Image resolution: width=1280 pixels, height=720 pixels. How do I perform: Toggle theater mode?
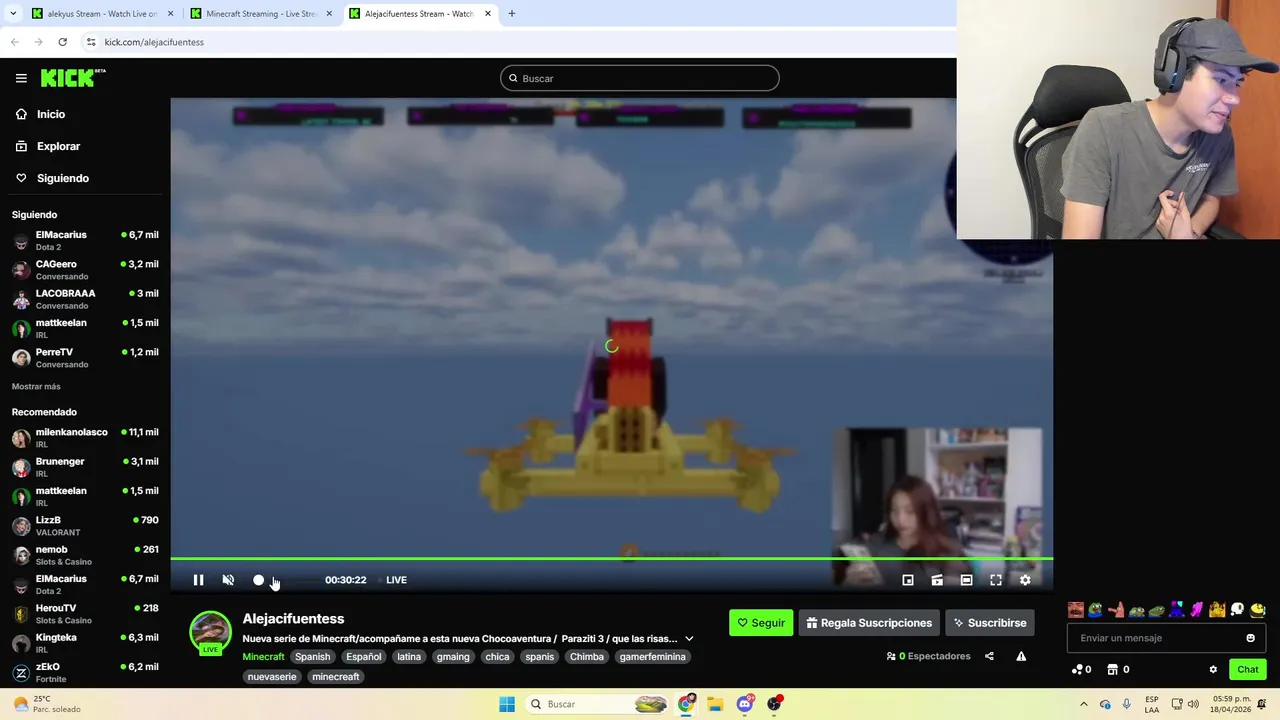pyautogui.click(x=966, y=580)
